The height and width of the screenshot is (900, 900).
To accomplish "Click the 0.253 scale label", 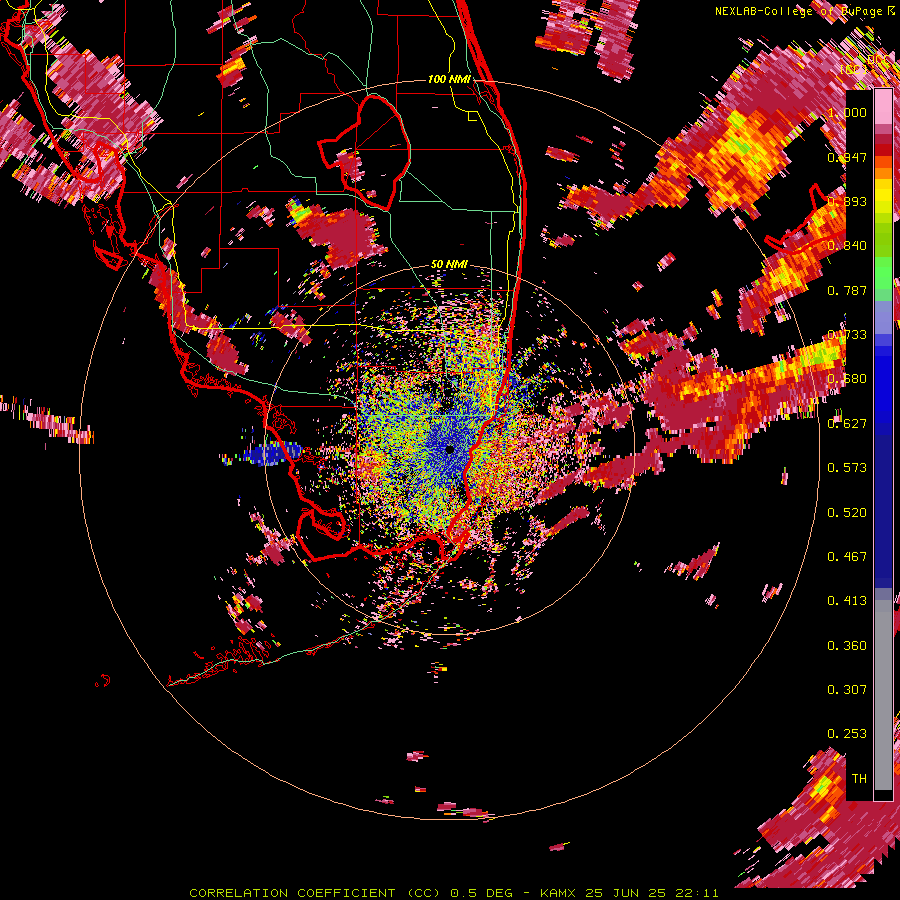I will pos(847,734).
